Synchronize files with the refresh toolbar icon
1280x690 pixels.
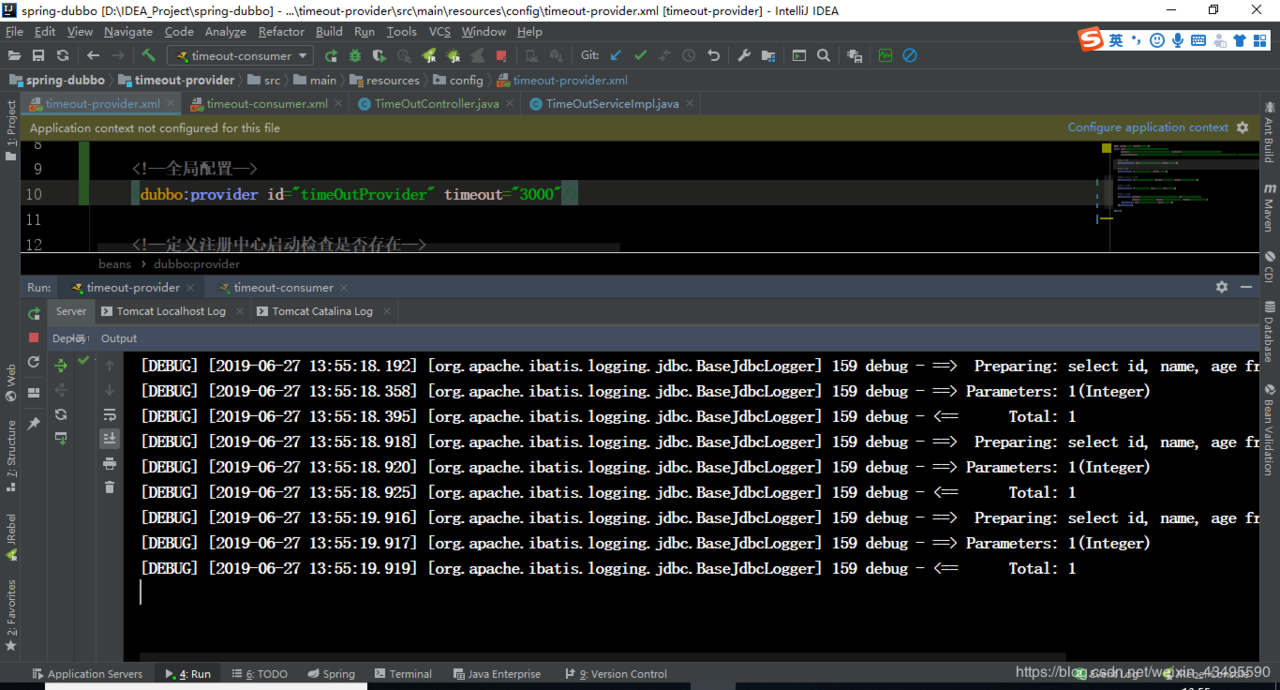coord(62,56)
